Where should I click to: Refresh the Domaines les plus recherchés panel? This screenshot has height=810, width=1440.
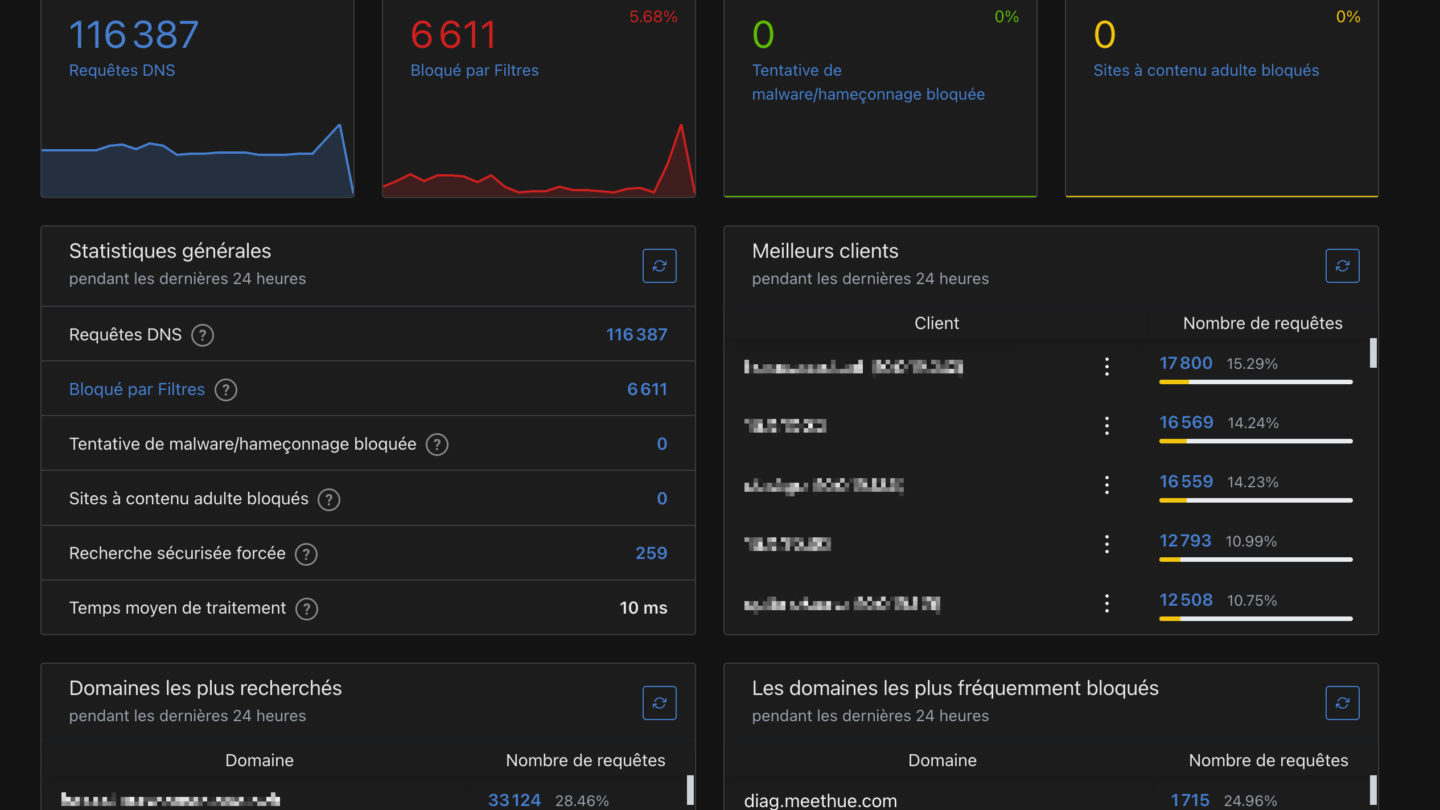click(659, 703)
